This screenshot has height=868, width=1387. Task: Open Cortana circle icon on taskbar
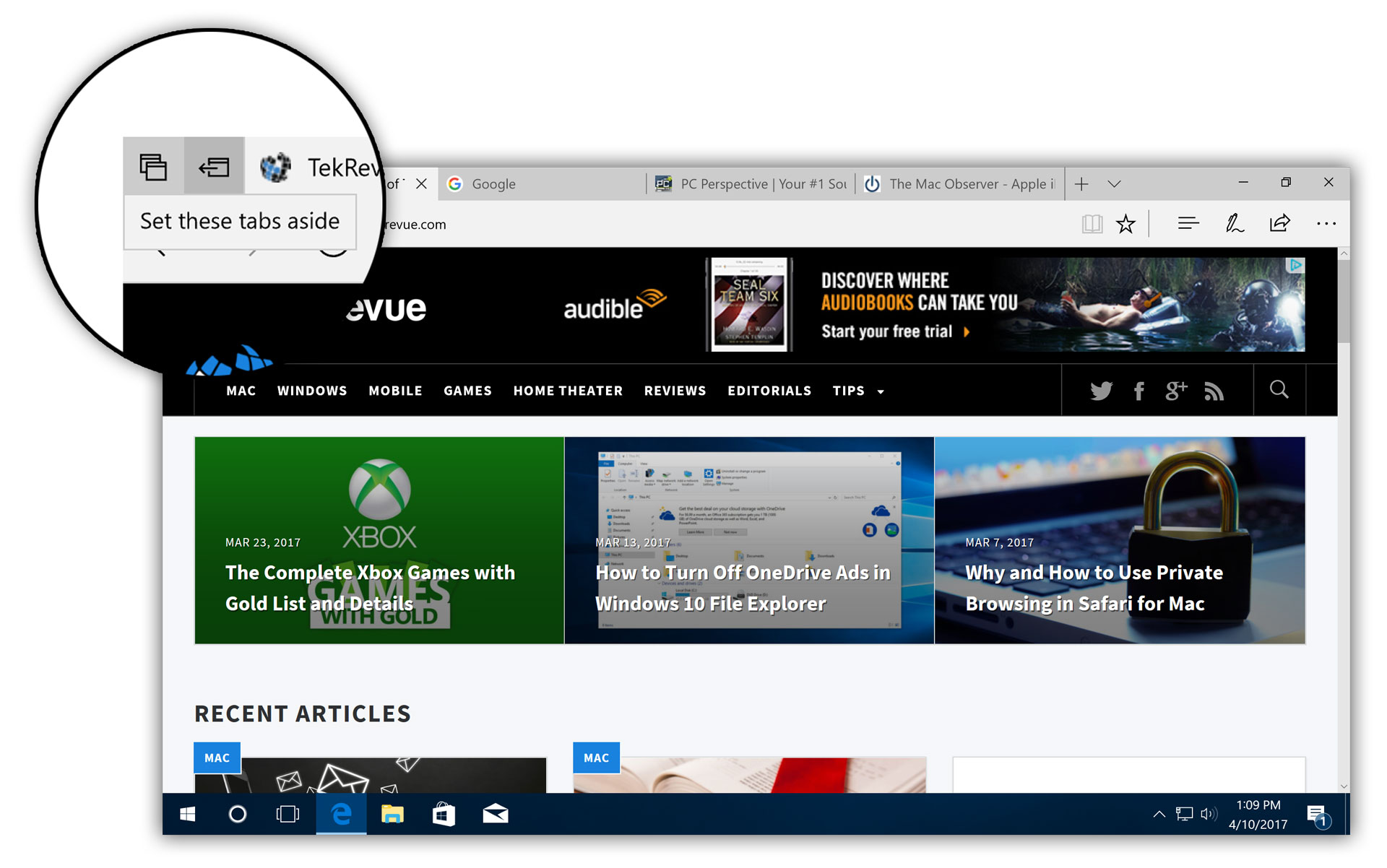[238, 815]
